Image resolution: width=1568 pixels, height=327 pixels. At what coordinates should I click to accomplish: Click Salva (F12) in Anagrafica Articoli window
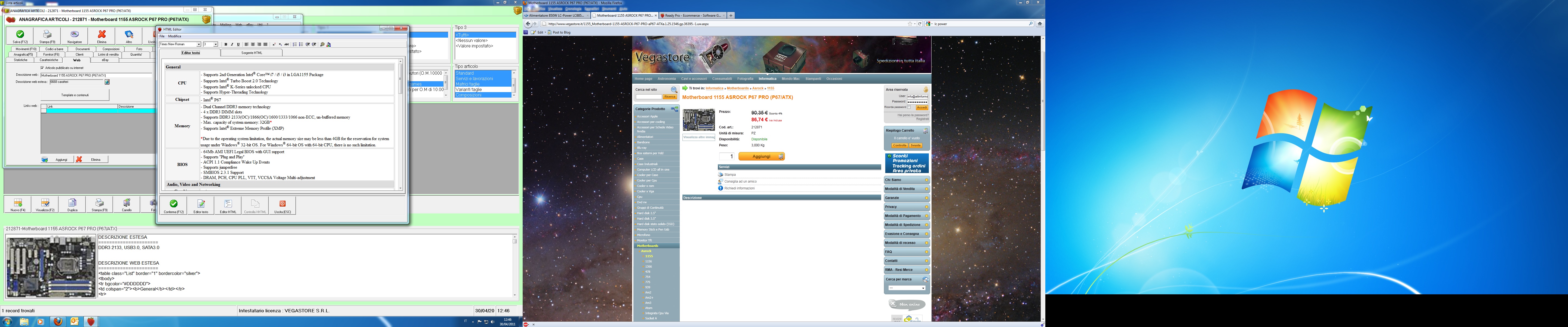(x=20, y=37)
